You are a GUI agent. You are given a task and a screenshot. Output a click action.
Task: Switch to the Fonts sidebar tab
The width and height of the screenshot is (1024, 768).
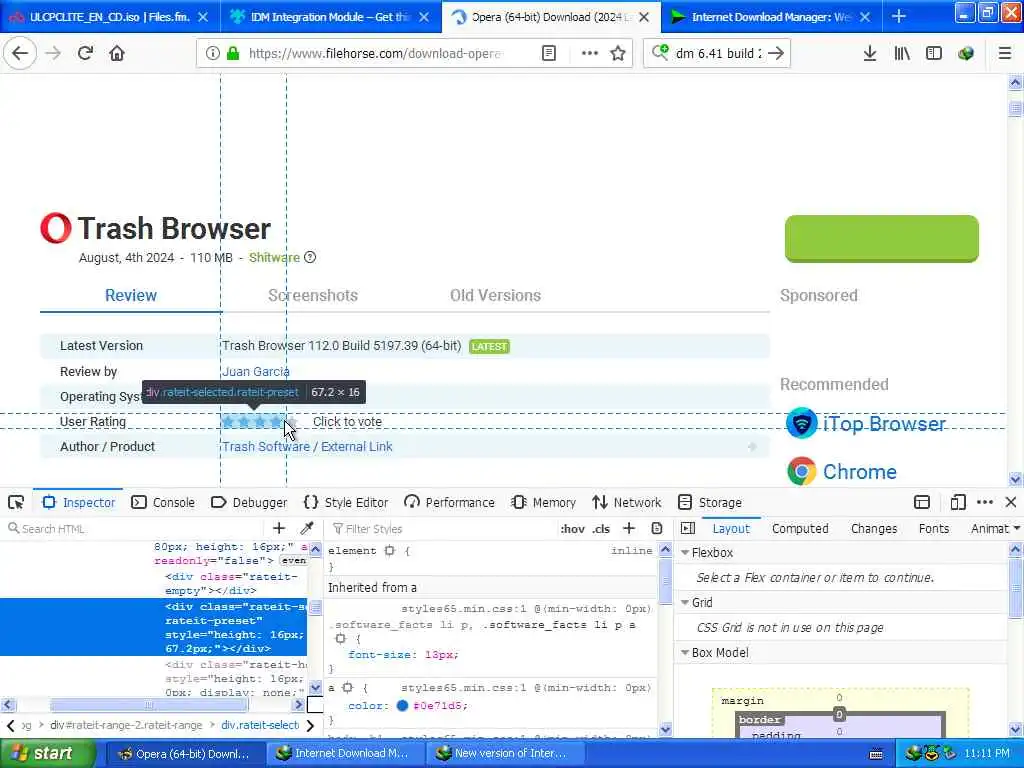(933, 528)
